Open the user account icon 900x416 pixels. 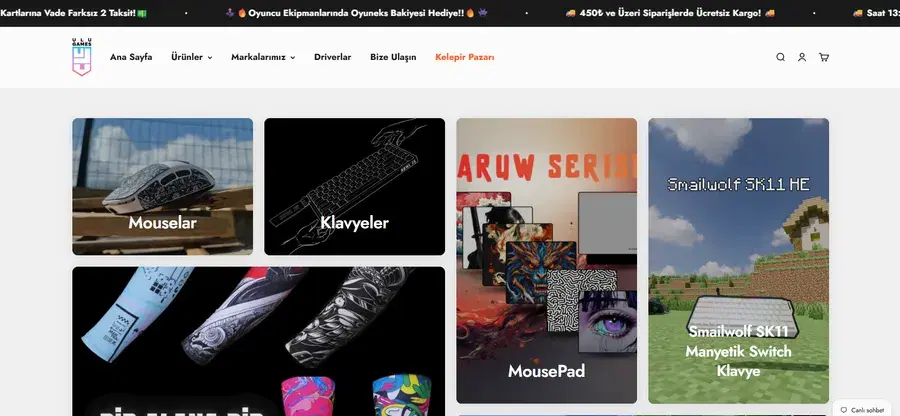pyautogui.click(x=802, y=57)
